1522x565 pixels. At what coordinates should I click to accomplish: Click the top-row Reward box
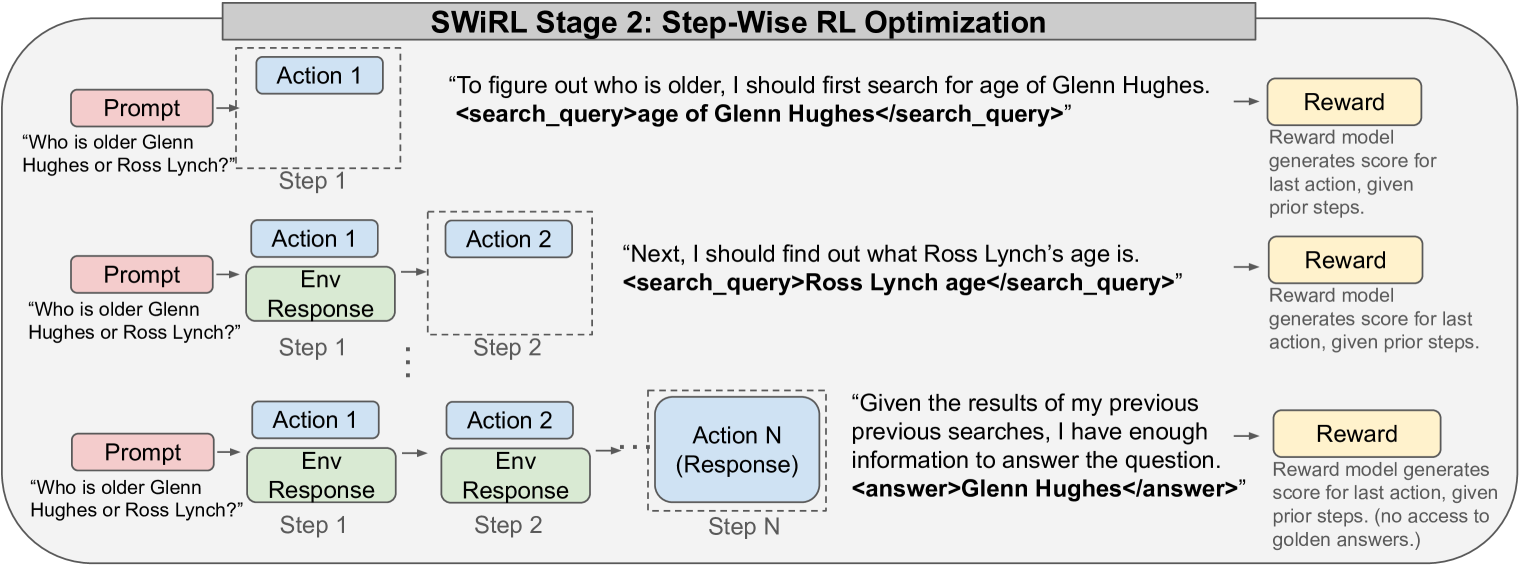pos(1343,102)
